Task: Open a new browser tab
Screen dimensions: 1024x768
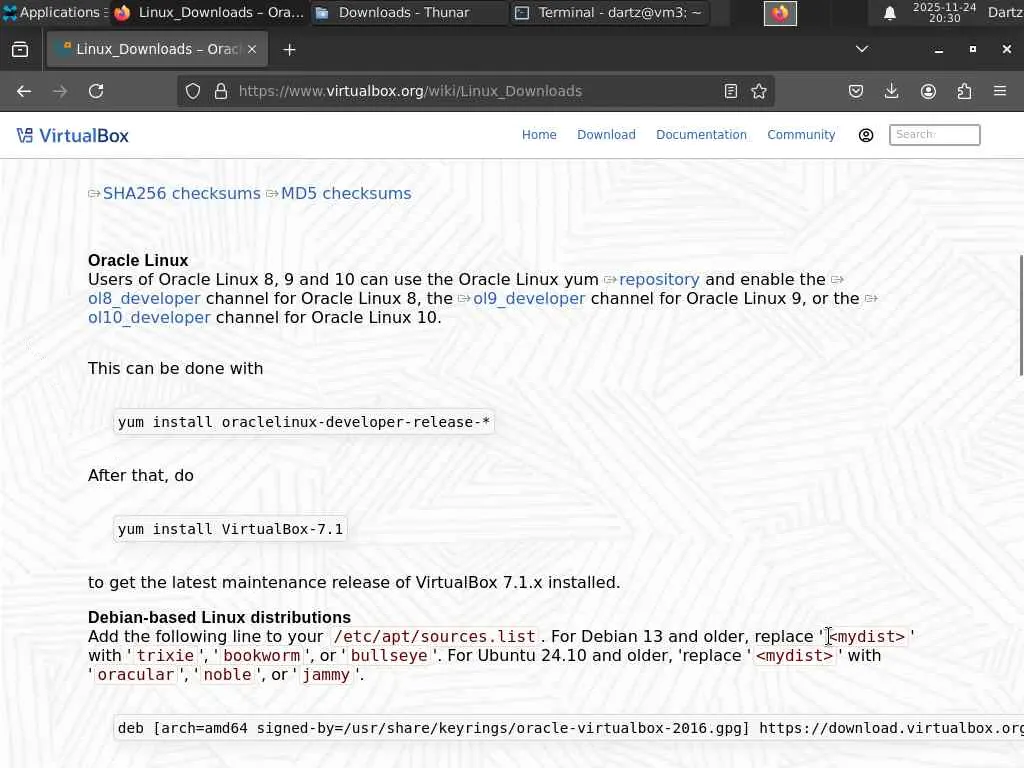Action: click(x=289, y=50)
